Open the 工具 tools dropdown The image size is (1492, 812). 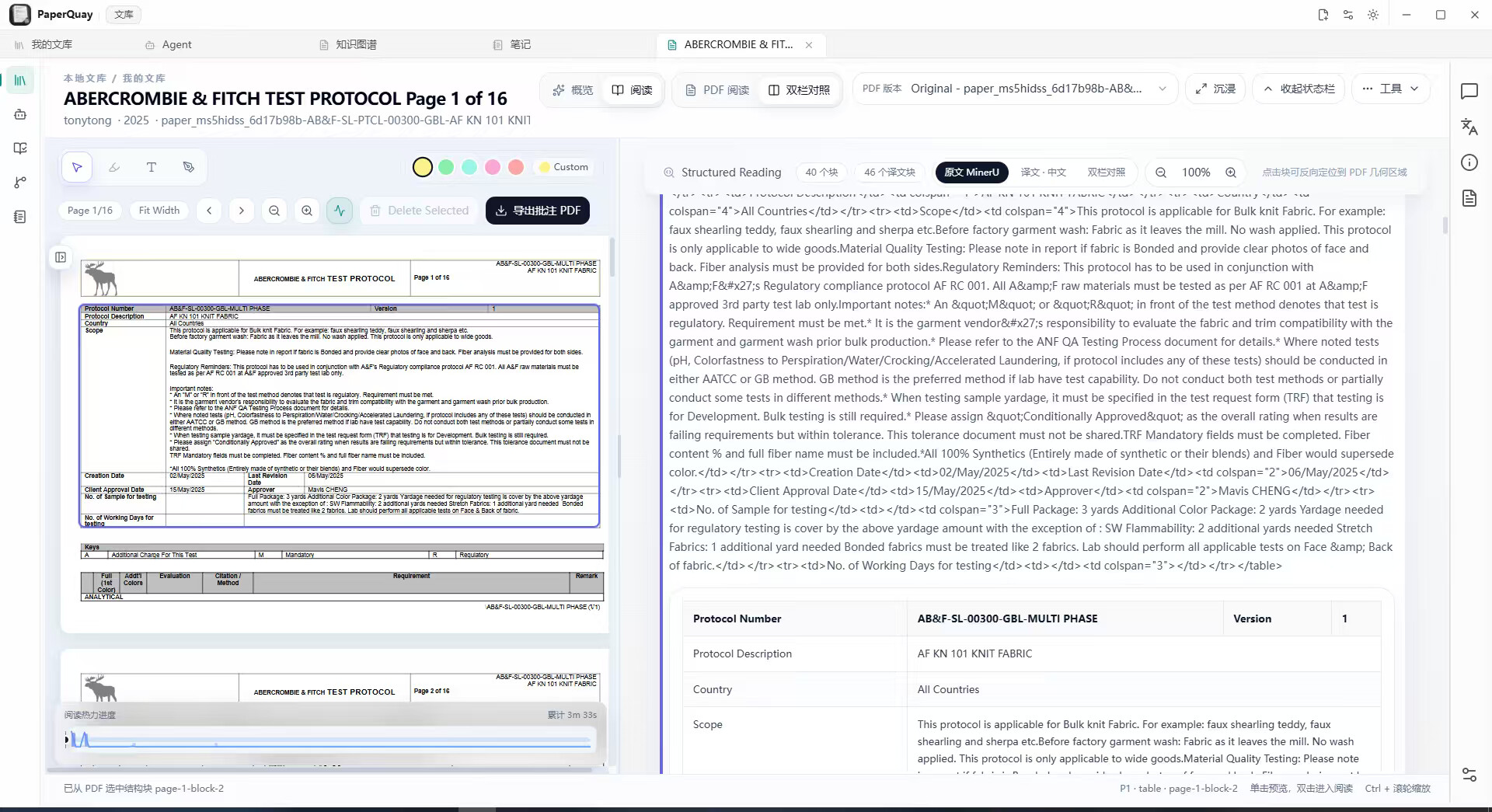(x=1390, y=89)
